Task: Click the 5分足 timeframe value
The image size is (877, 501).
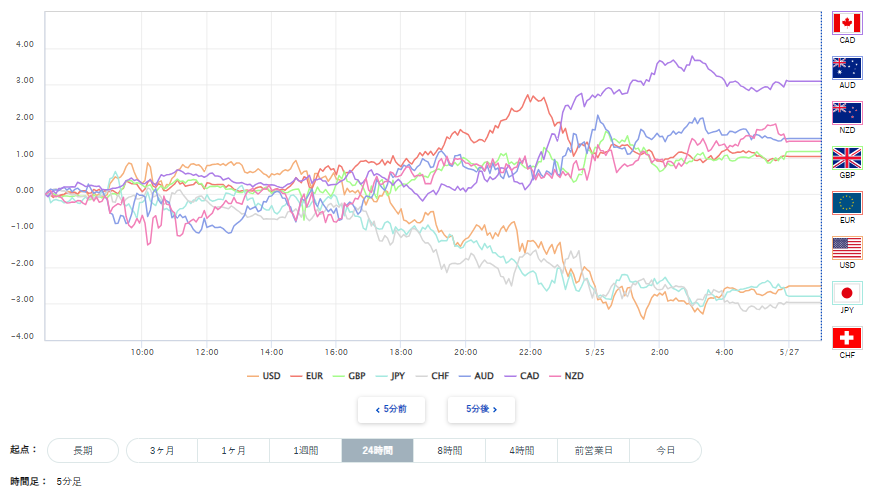Action: (x=69, y=481)
